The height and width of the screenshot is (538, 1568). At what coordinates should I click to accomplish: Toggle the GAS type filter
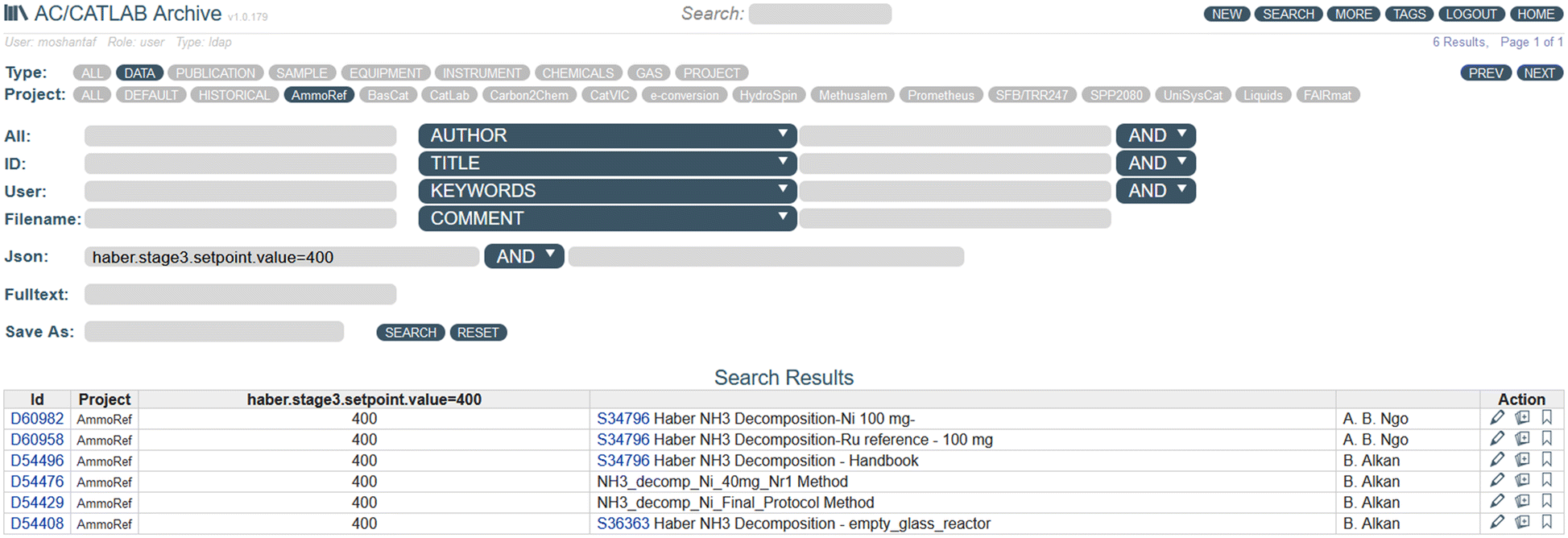point(649,73)
